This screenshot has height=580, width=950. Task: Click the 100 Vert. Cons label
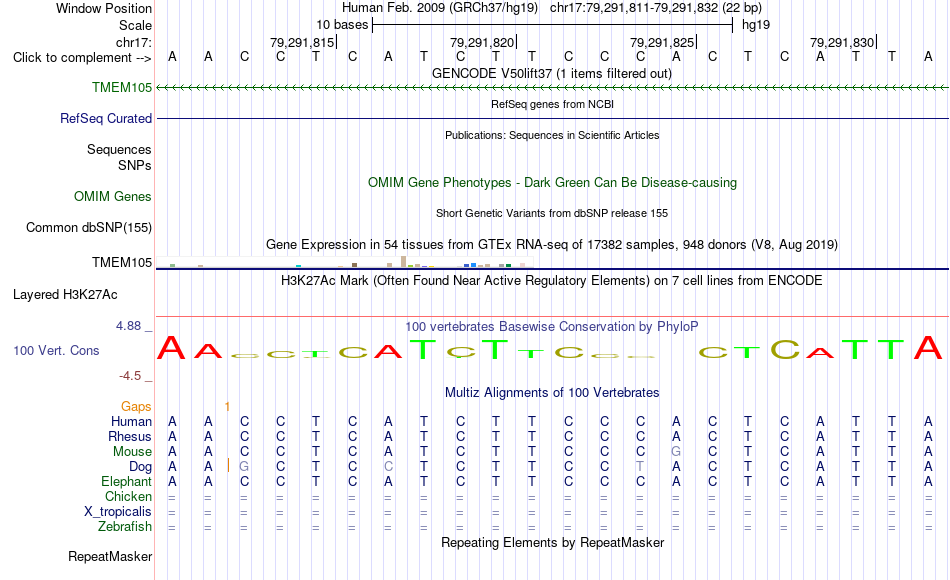[56, 350]
